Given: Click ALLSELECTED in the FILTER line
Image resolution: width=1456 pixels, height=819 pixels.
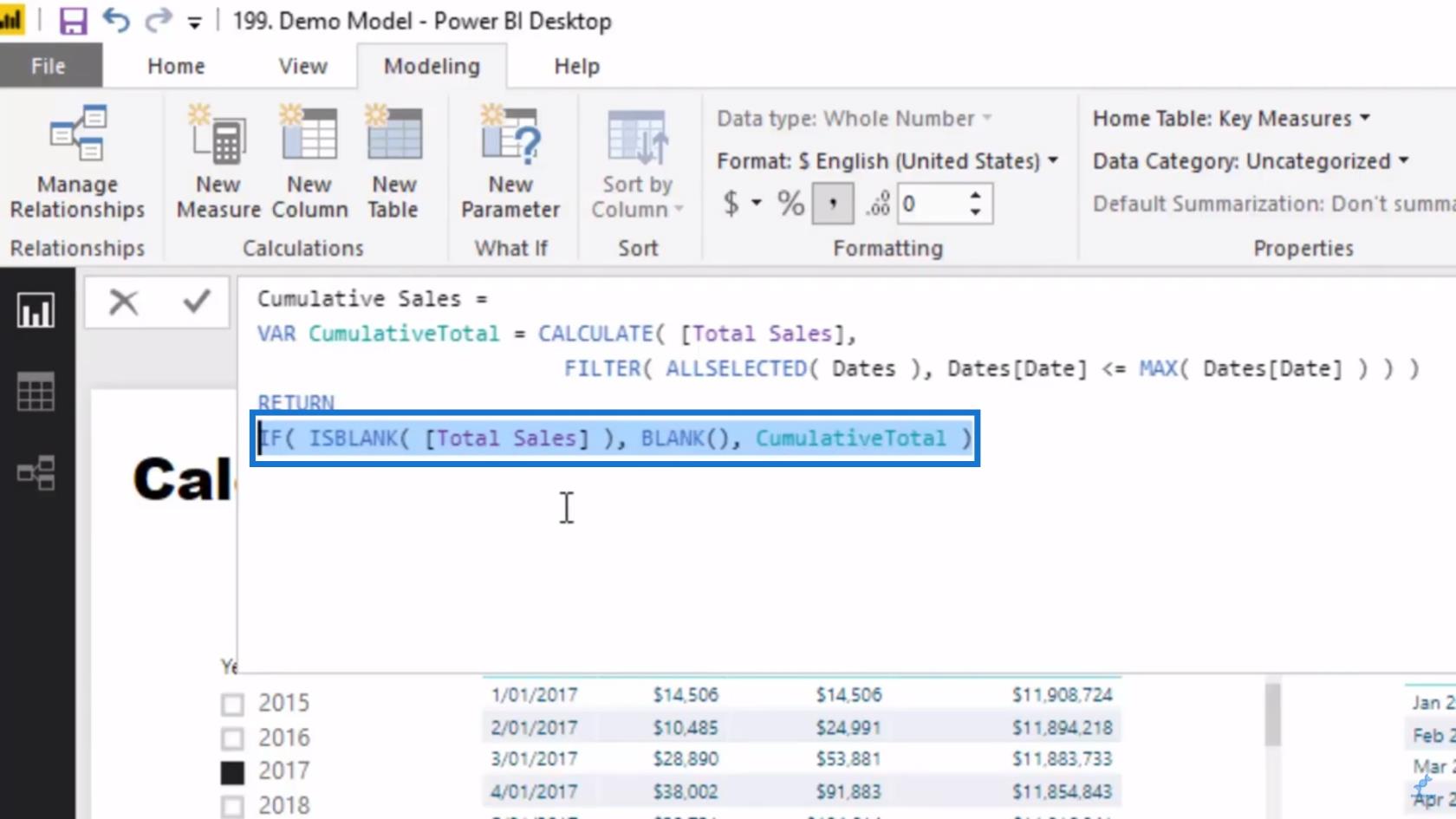Looking at the screenshot, I should pos(737,369).
